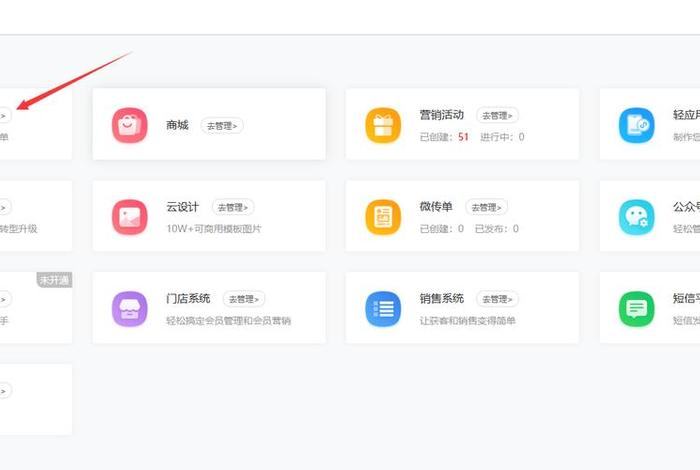The image size is (700, 470).
Task: Click the 营销活动 title text
Action: [x=442, y=115]
